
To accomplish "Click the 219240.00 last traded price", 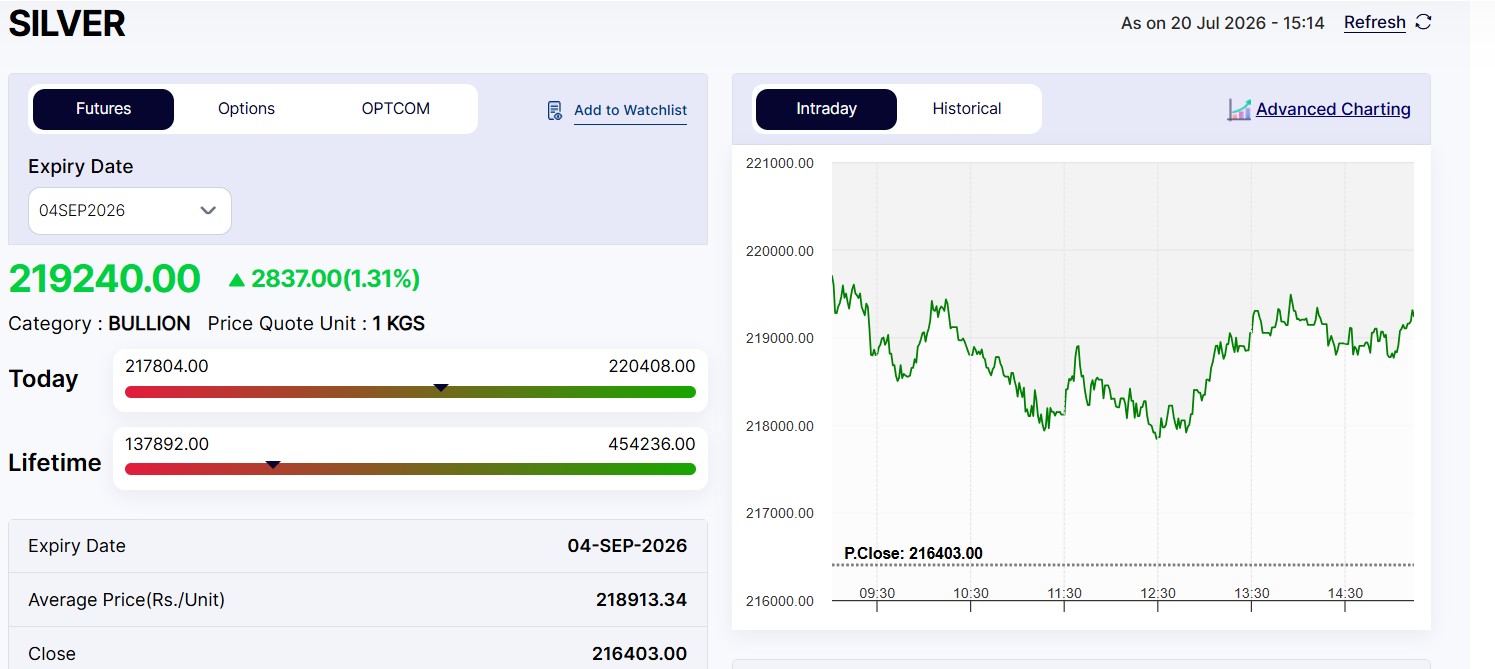I will click(104, 279).
